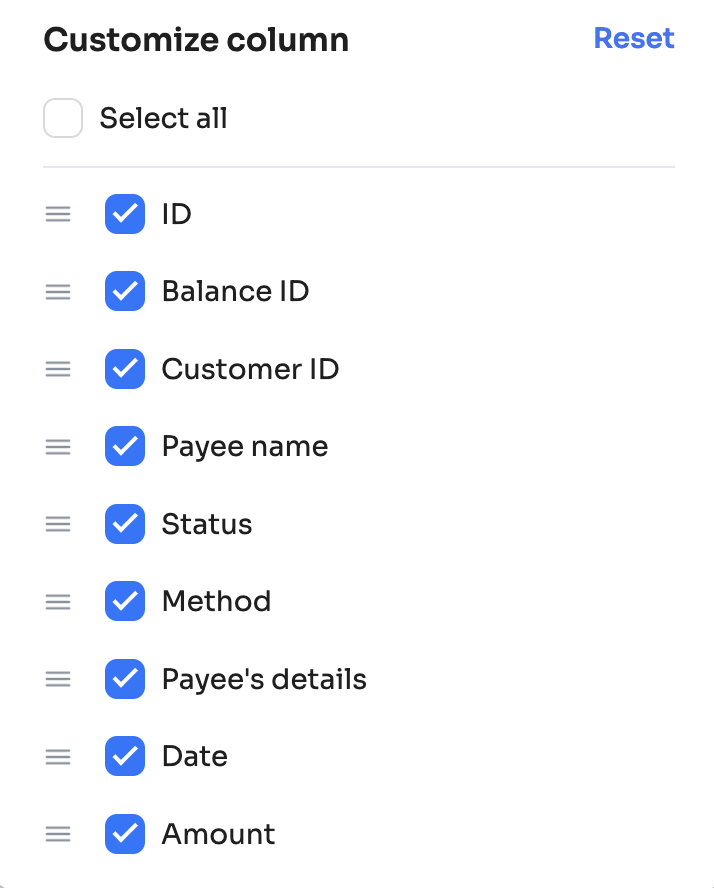The height and width of the screenshot is (888, 714).
Task: Hide the Customer ID column
Action: [125, 369]
